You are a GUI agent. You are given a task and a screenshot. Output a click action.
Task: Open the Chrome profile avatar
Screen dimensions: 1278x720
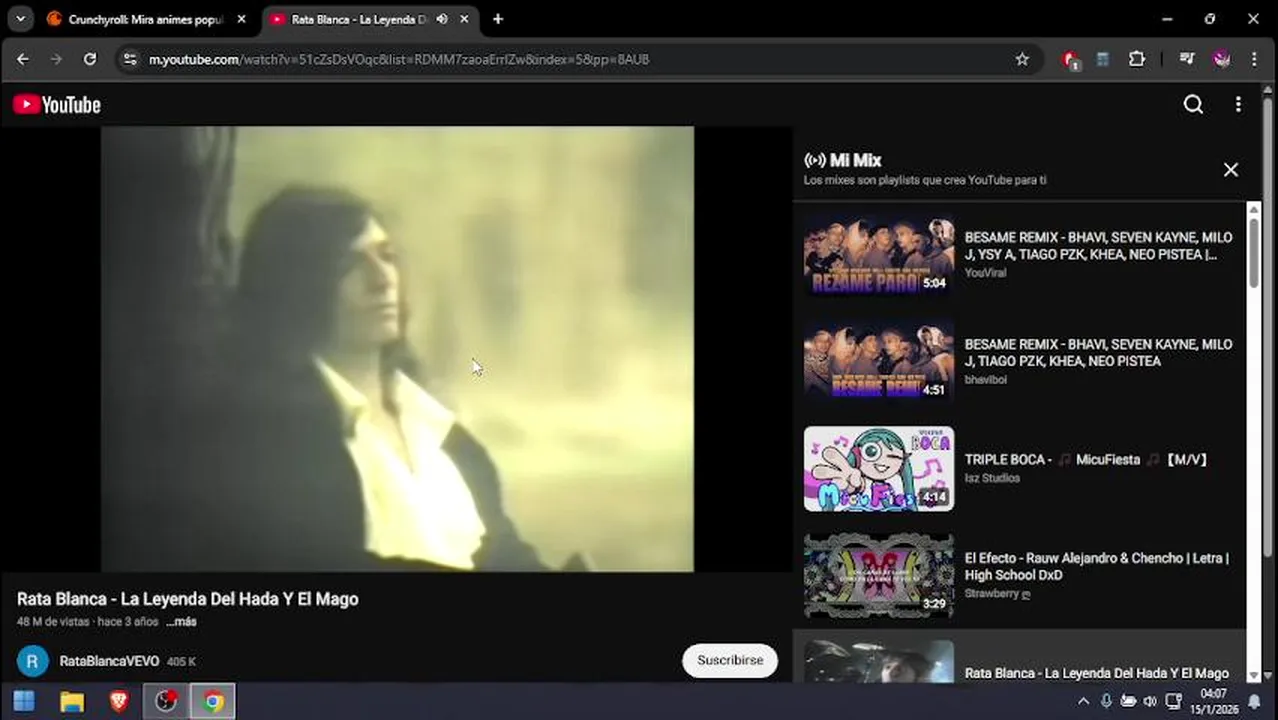coord(1221,59)
